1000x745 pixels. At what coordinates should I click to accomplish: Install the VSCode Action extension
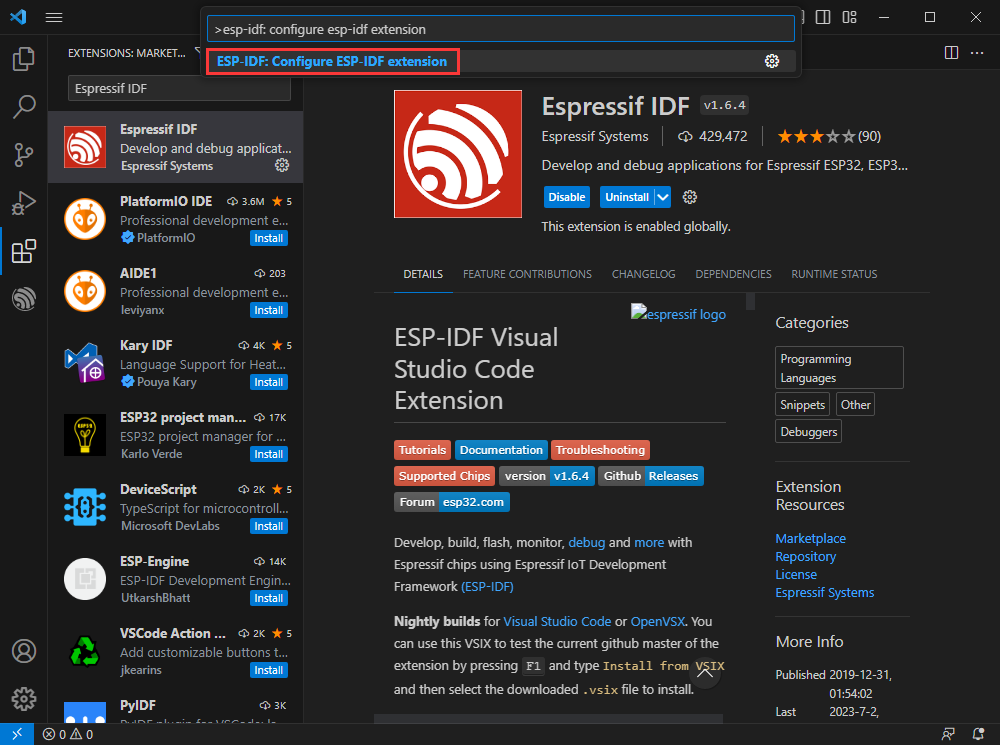[x=268, y=670]
